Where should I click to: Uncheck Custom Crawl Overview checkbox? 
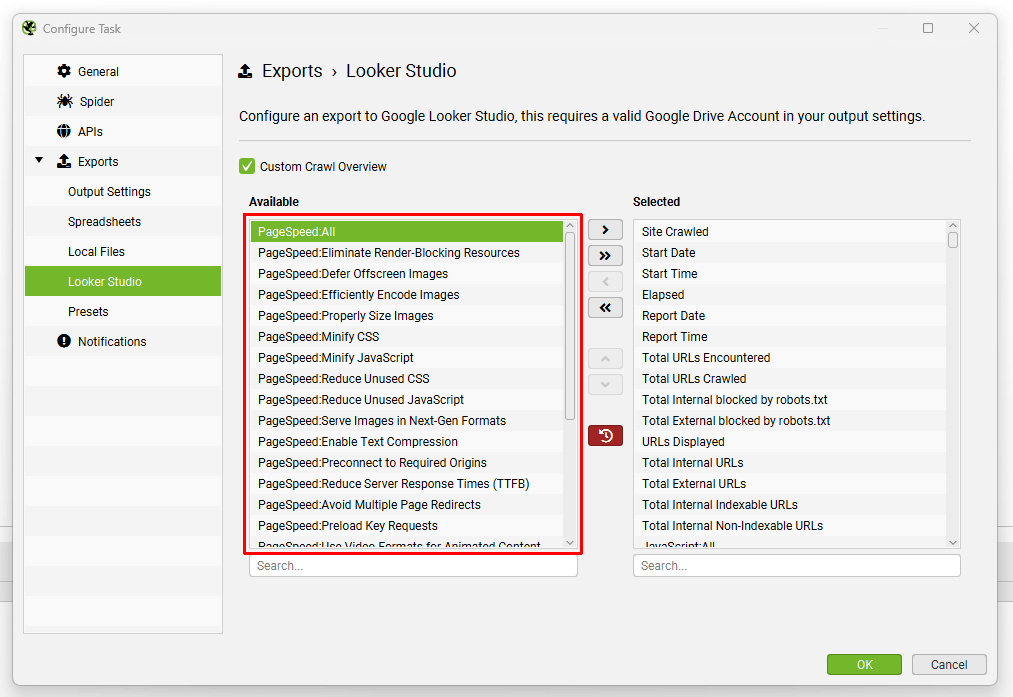tap(247, 167)
